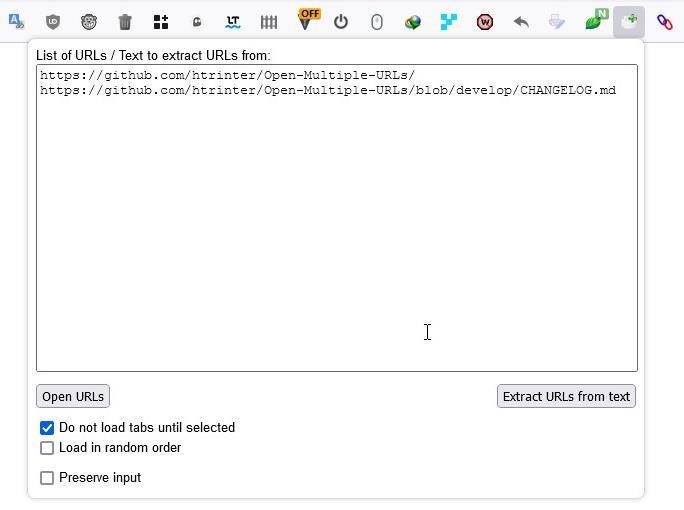Open the mouse-shaped extension icon
Viewport: 684px width, 510px height.
click(377, 22)
